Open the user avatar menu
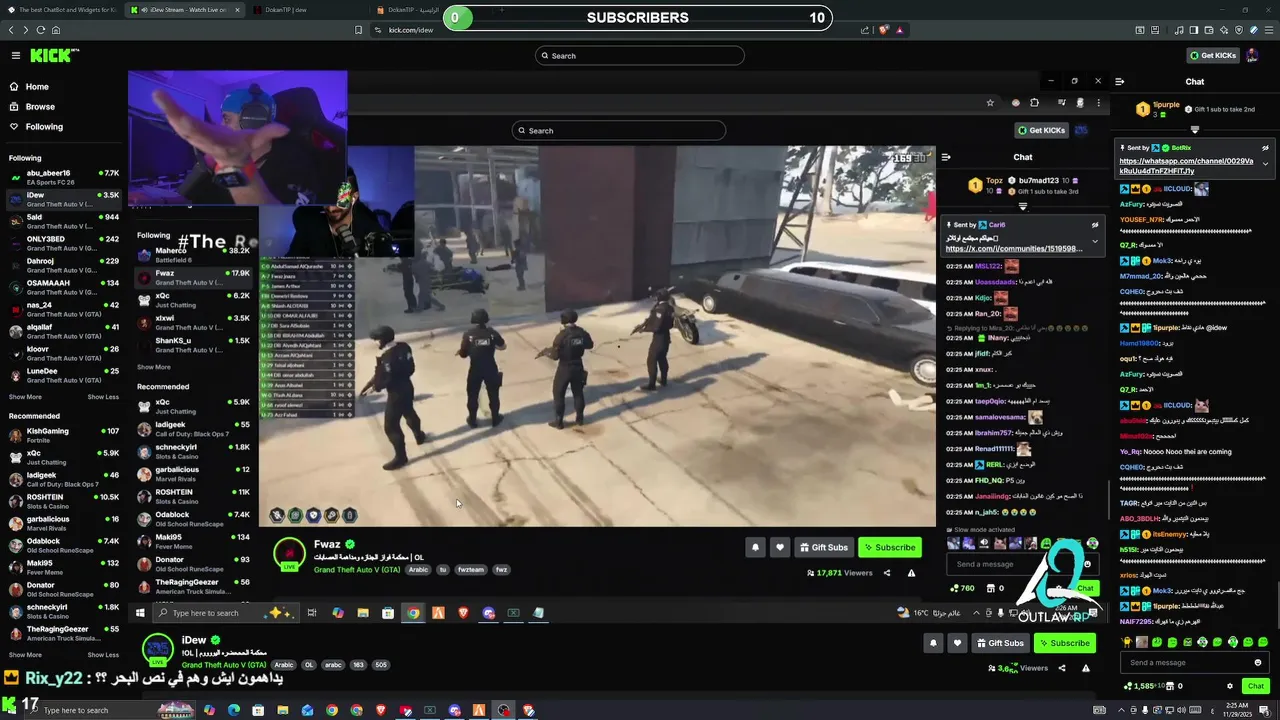This screenshot has height=720, width=1280. (1252, 56)
